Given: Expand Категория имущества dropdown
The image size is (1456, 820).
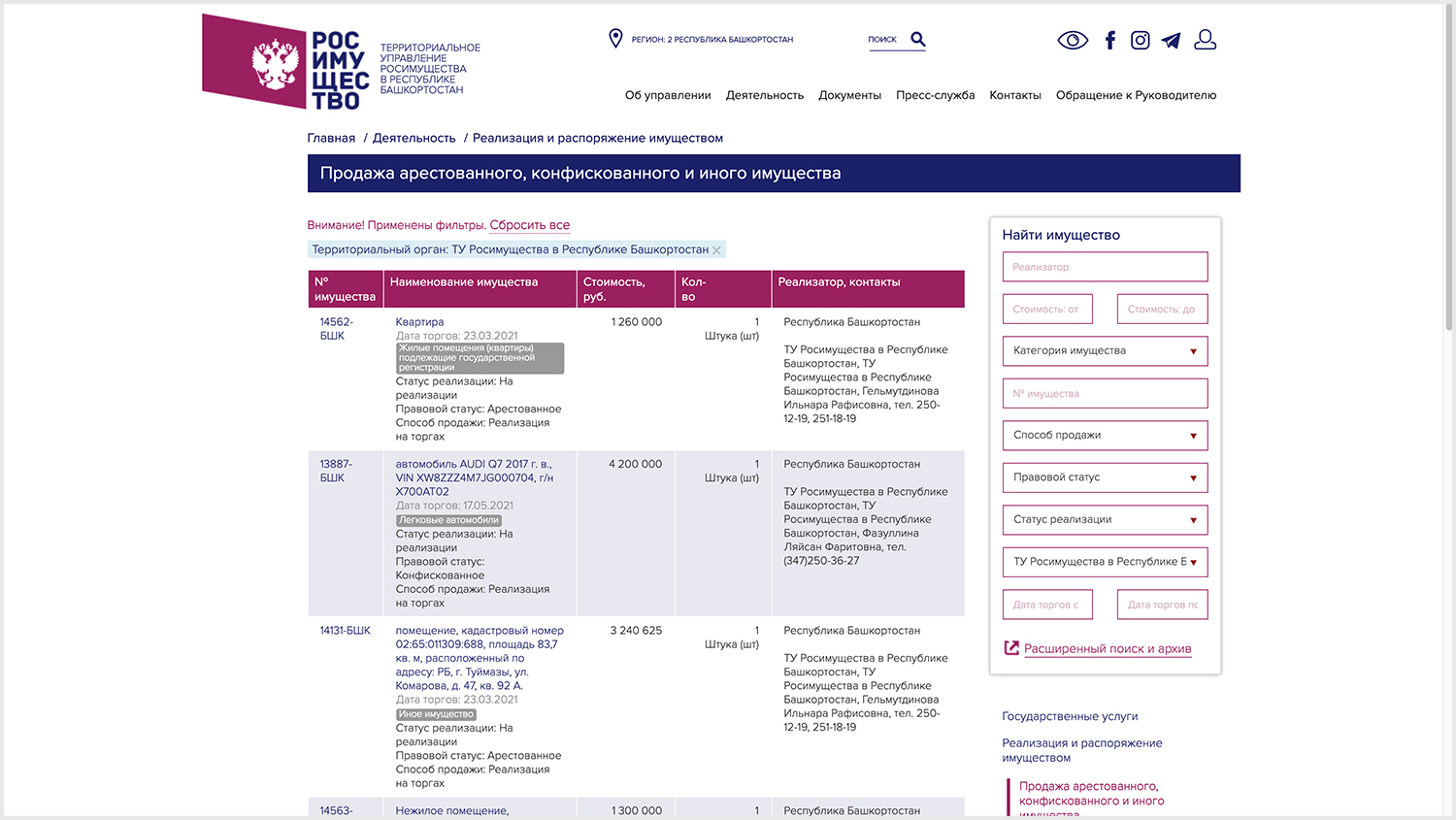Looking at the screenshot, I should click(1105, 350).
